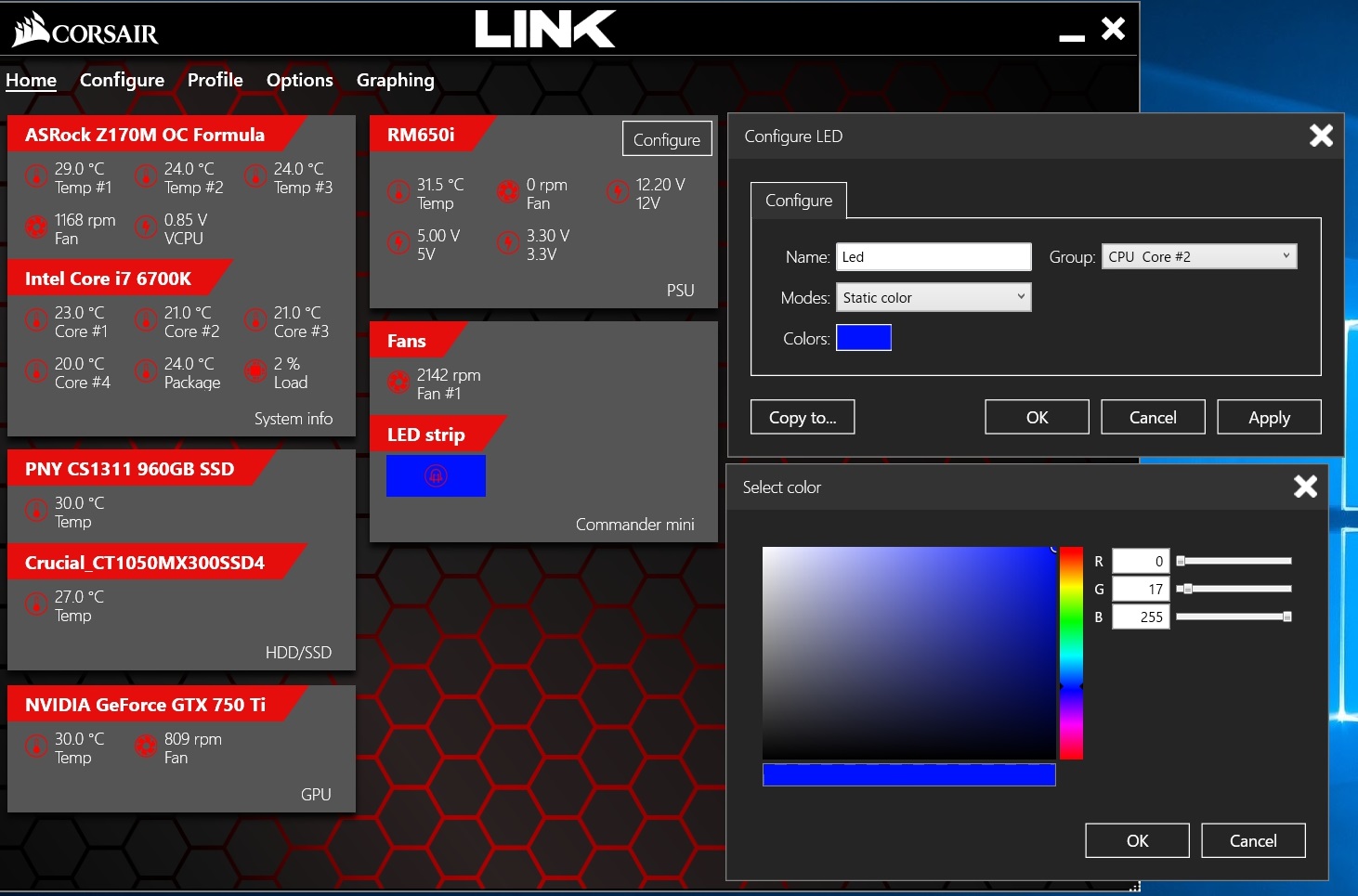Open the Configure menu in the top navigation

[x=122, y=80]
